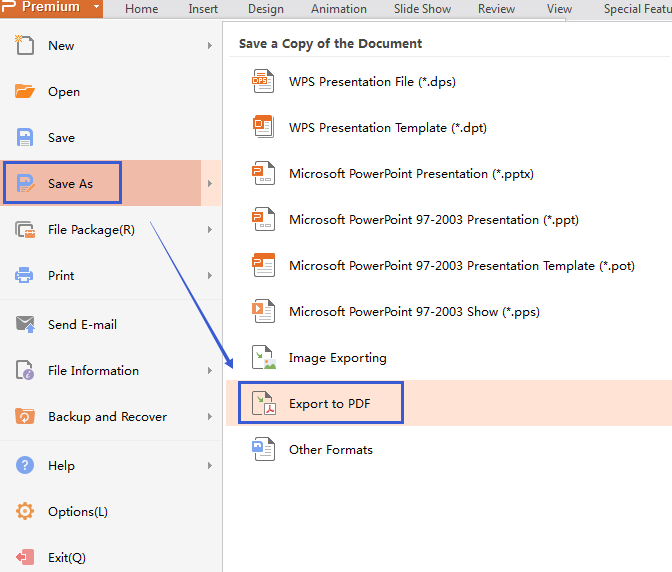Open the Special Features tab

637,9
